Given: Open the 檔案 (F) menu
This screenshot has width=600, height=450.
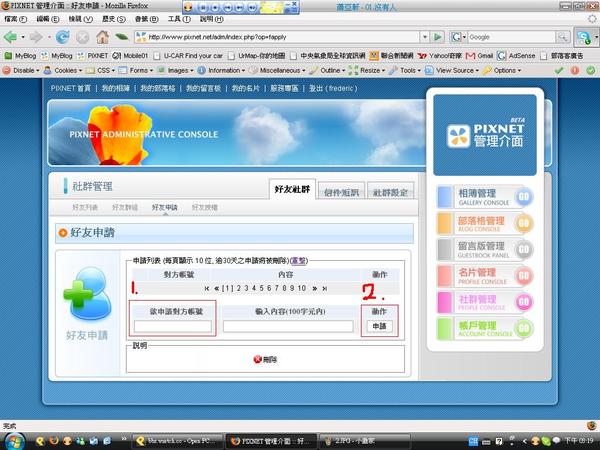Looking at the screenshot, I should pos(15,19).
